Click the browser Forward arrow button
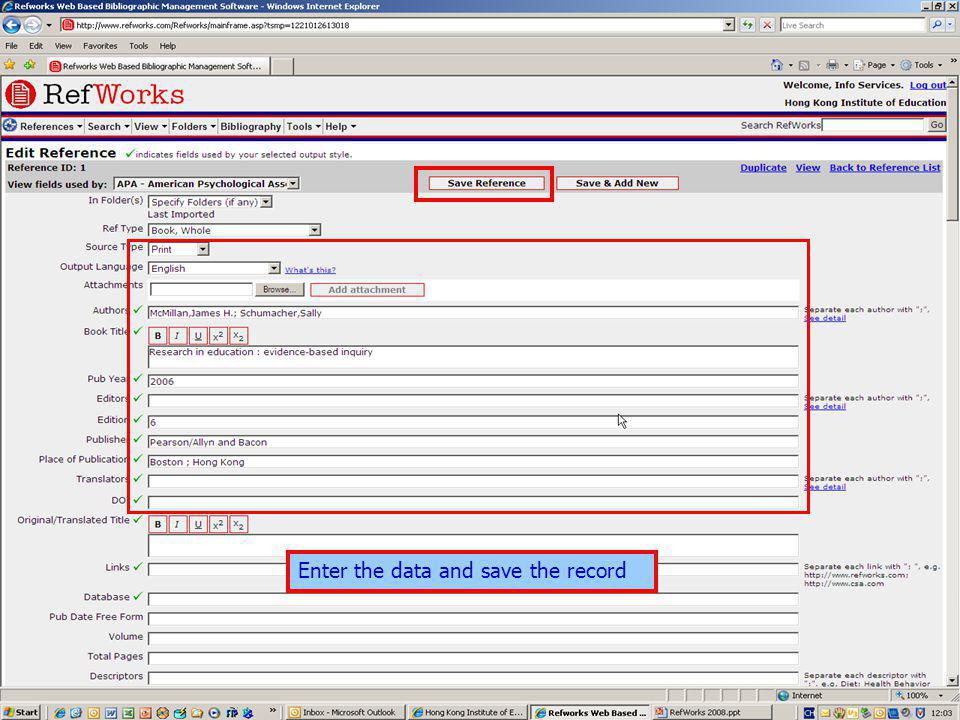Image resolution: width=960 pixels, height=720 pixels. click(32, 25)
